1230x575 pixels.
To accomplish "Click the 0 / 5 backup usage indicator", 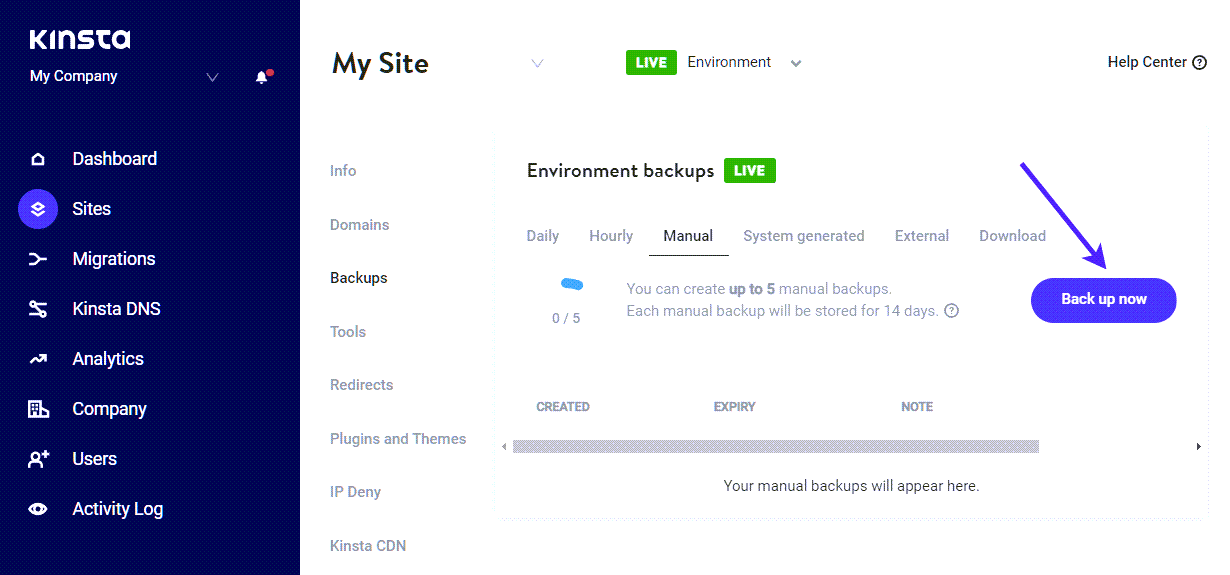I will (566, 318).
